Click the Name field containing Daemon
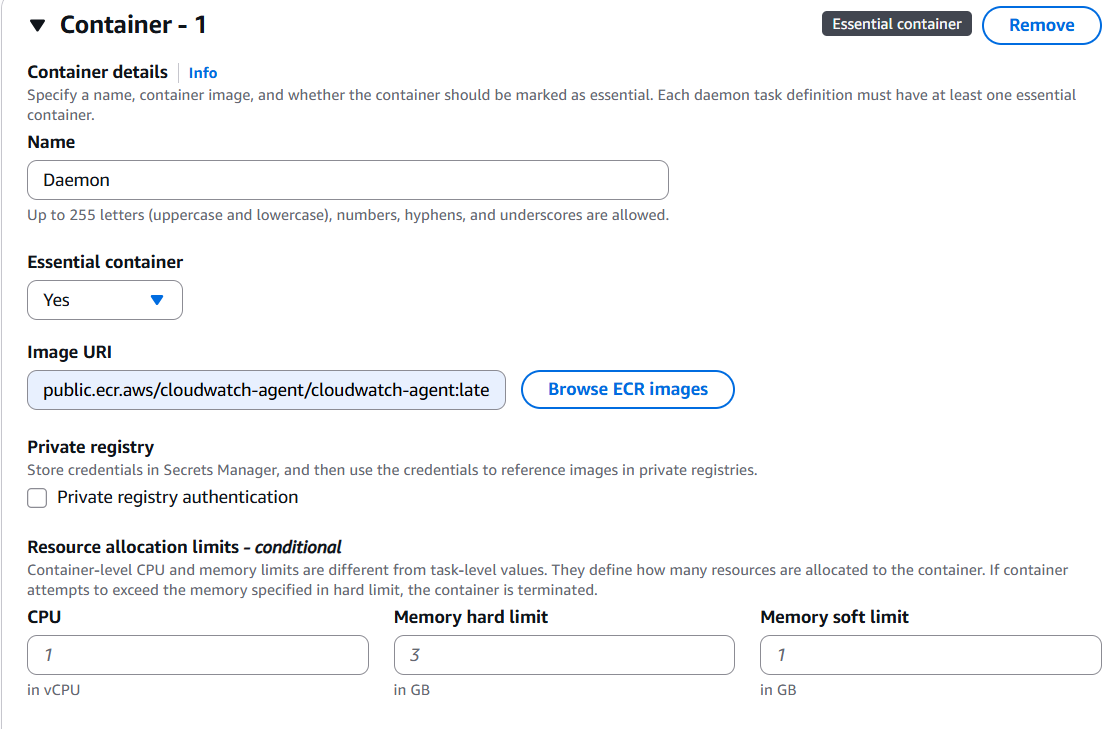This screenshot has width=1120, height=729. 348,181
